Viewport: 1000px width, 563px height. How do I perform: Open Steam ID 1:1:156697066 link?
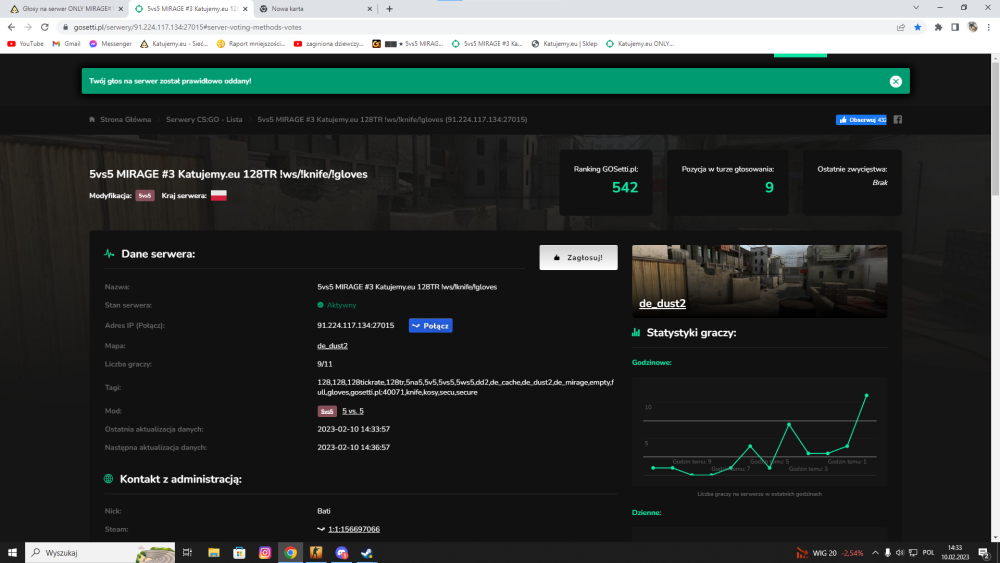pos(354,529)
